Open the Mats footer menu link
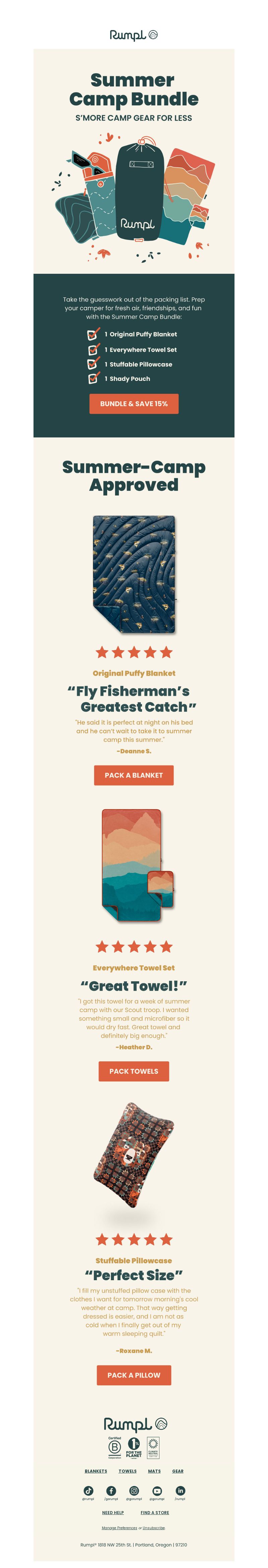This screenshot has width=268, height=1568. 155,1471
